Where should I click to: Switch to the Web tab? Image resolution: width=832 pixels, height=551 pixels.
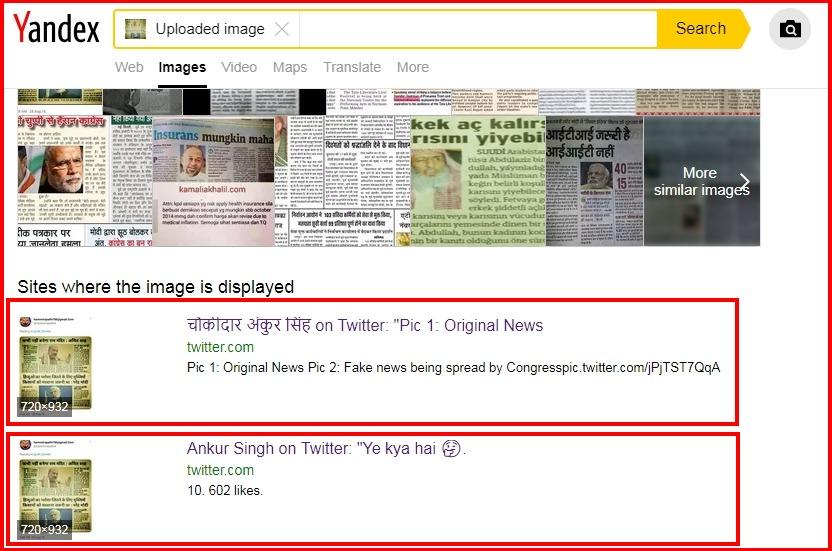click(x=129, y=67)
